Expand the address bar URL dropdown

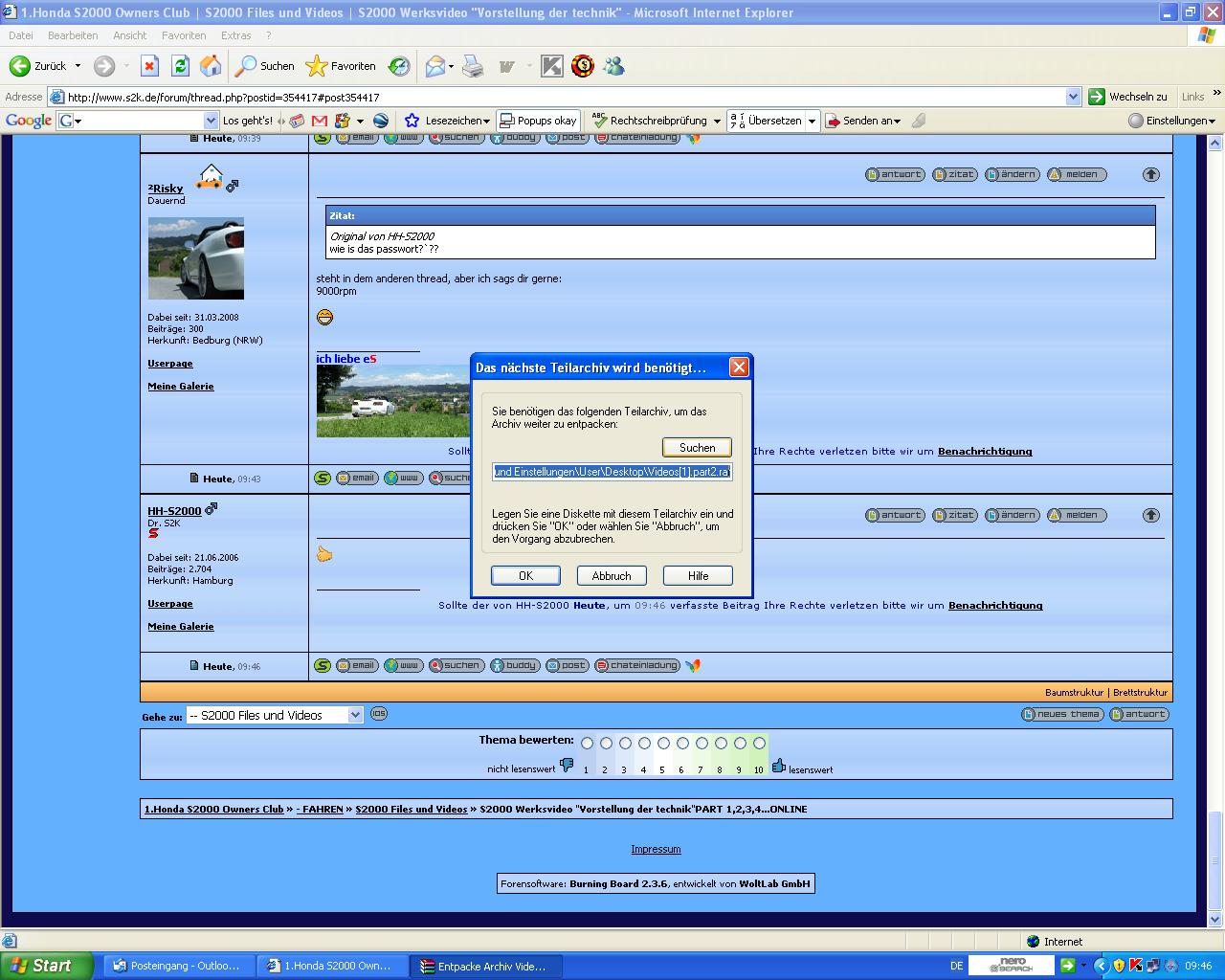pyautogui.click(x=1073, y=97)
